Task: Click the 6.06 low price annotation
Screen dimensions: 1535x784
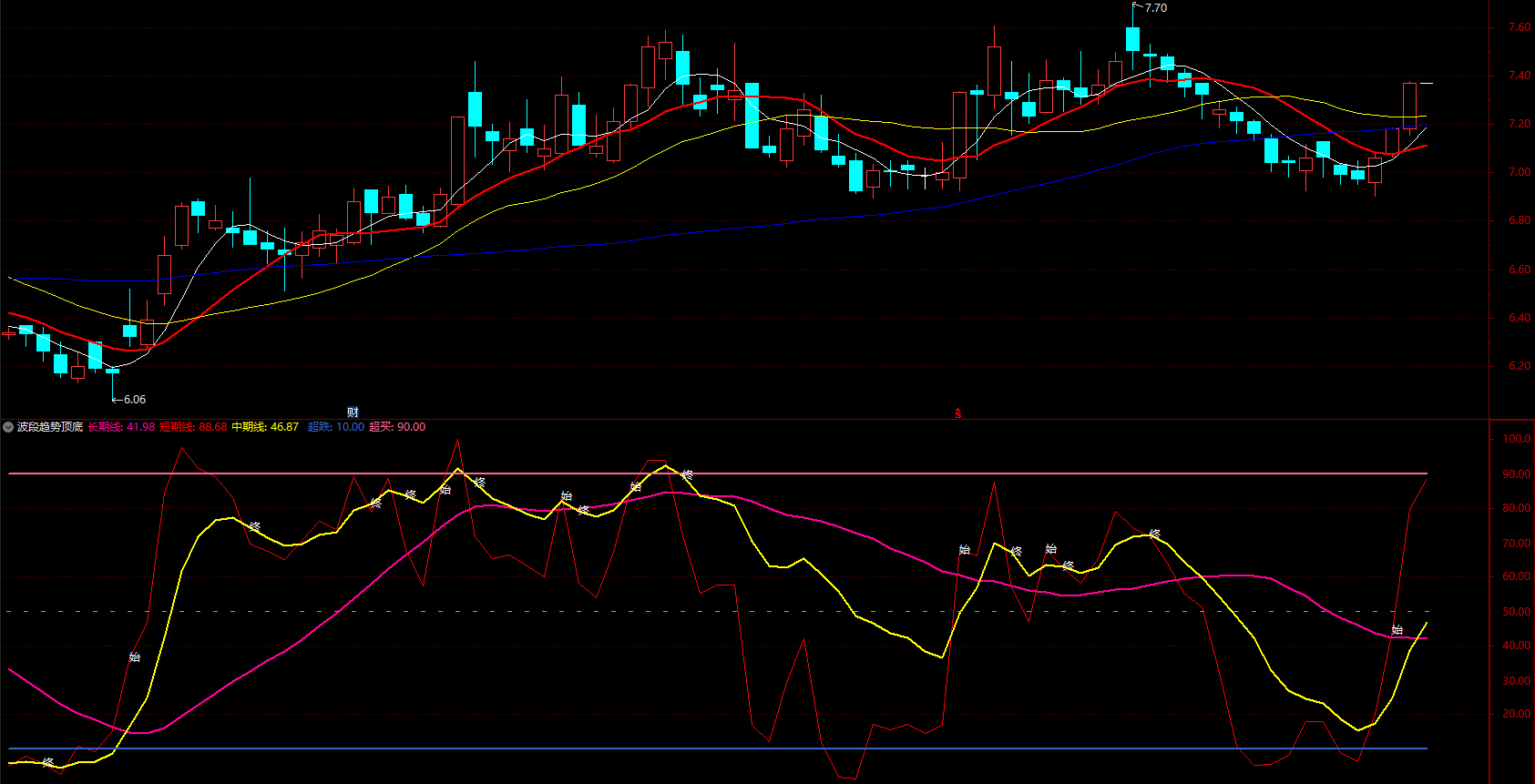Action: [134, 400]
